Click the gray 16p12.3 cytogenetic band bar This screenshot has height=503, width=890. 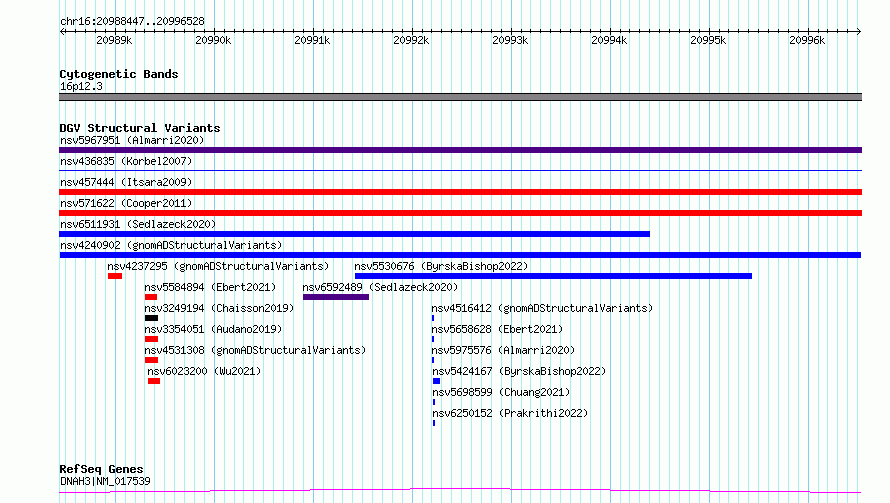[x=460, y=97]
